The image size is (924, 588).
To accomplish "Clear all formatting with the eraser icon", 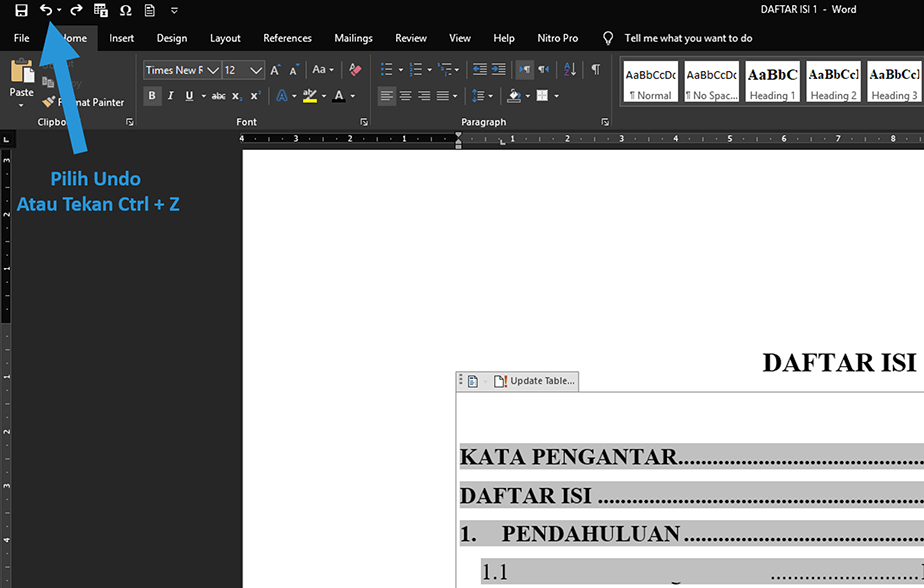I will click(x=355, y=70).
